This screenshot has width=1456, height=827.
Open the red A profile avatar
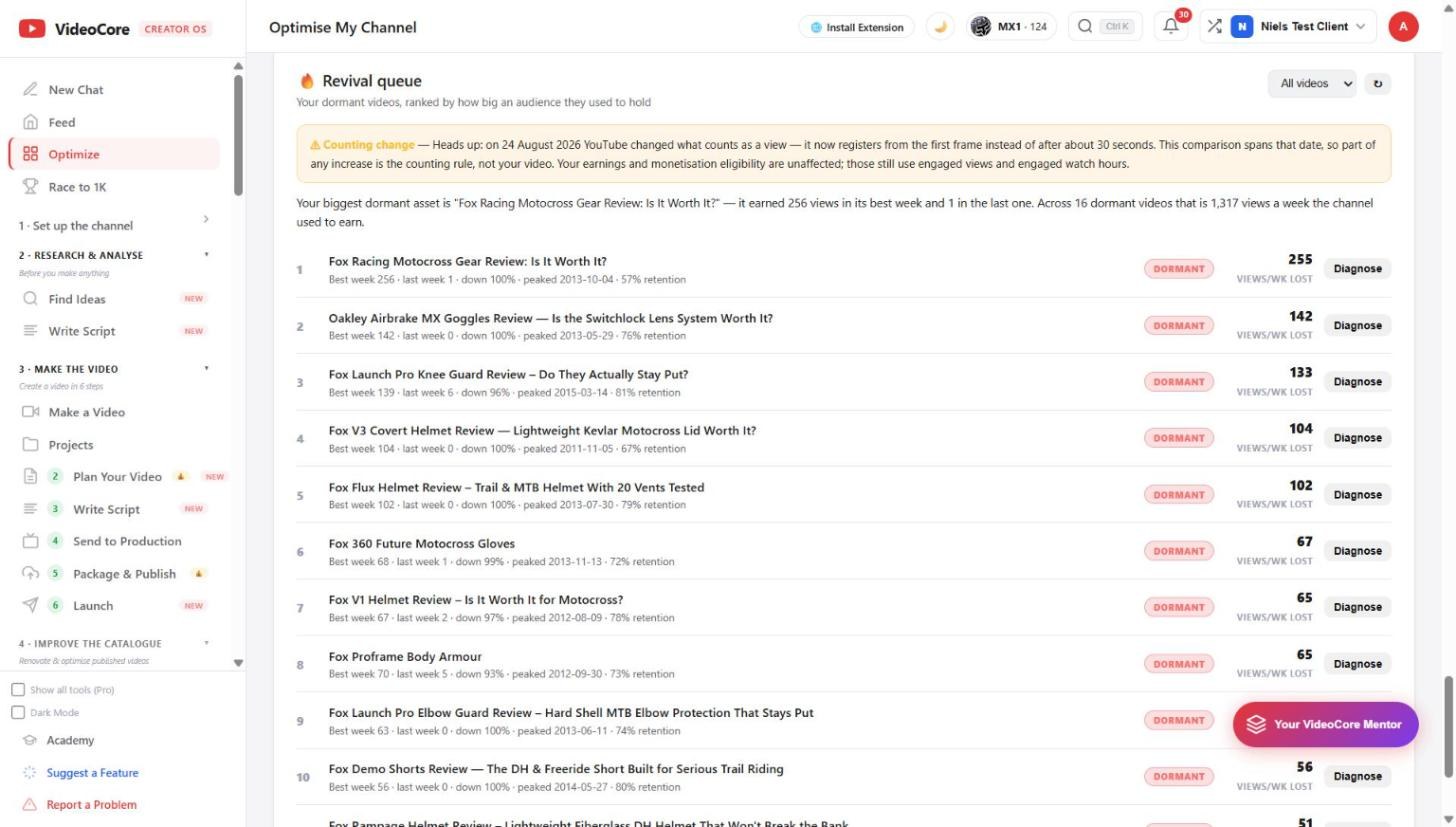(x=1403, y=27)
